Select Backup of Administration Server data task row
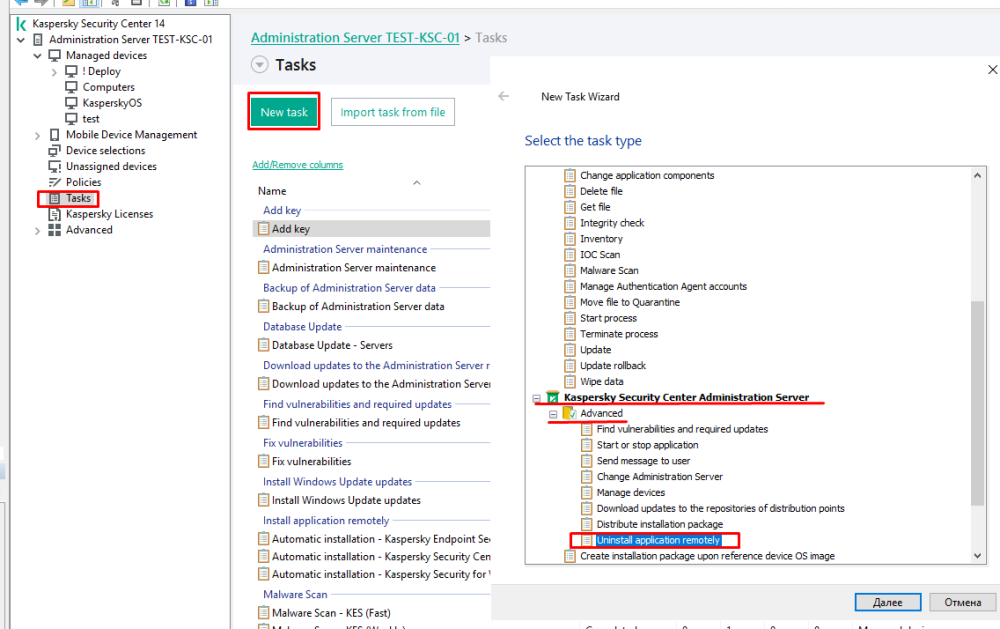The height and width of the screenshot is (629, 1000). click(358, 307)
